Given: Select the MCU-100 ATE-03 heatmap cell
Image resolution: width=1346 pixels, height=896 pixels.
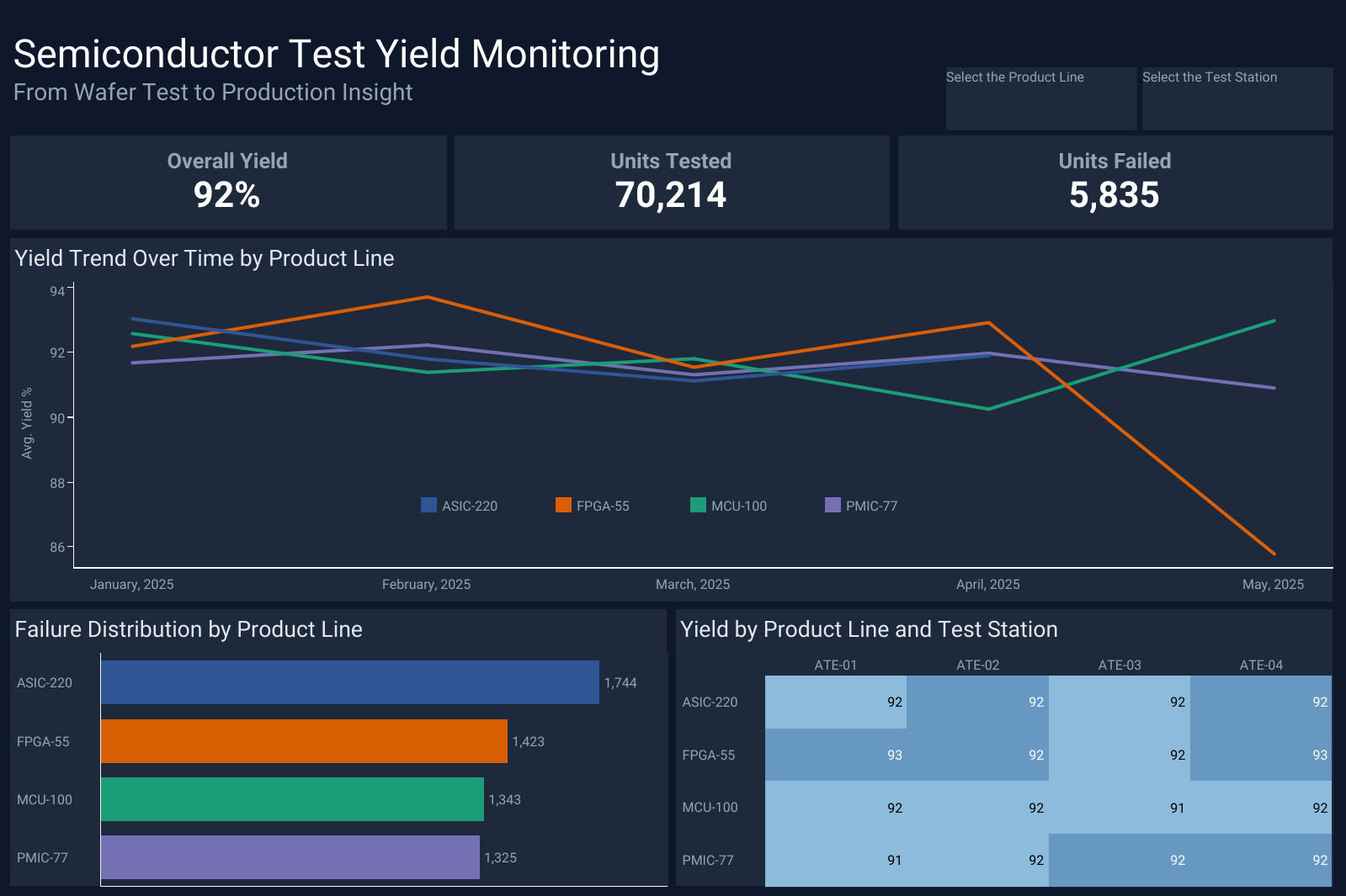Looking at the screenshot, I should point(1119,808).
